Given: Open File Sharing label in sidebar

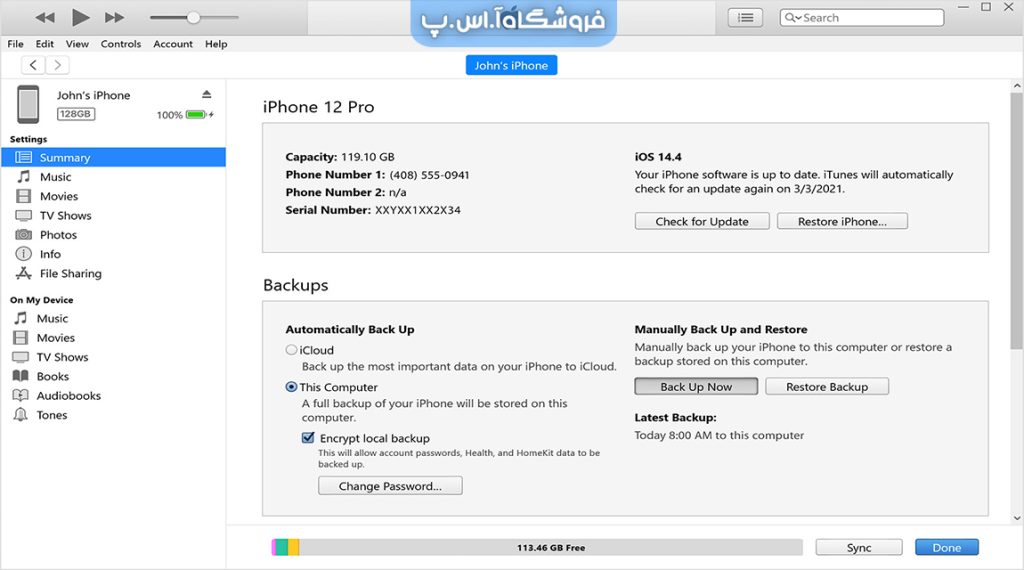Looking at the screenshot, I should click(x=71, y=274).
